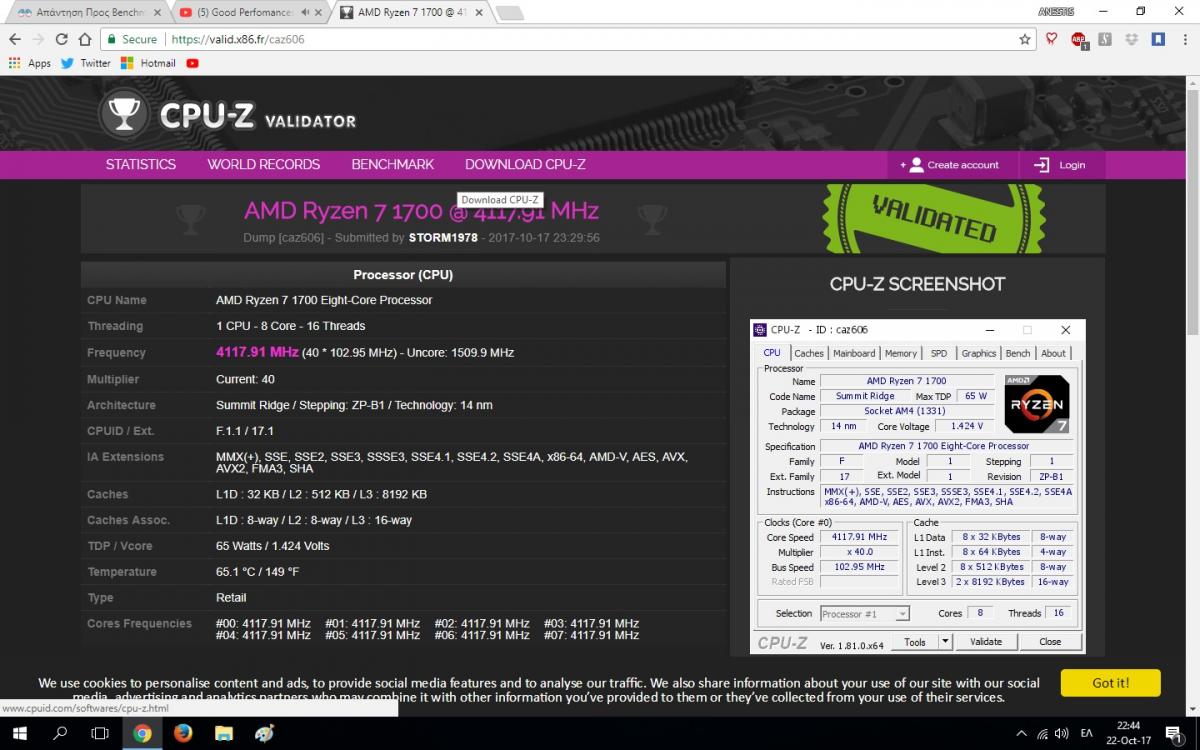Click Close button in CPU-Z screenshot
This screenshot has height=750, width=1200.
coord(1050,642)
